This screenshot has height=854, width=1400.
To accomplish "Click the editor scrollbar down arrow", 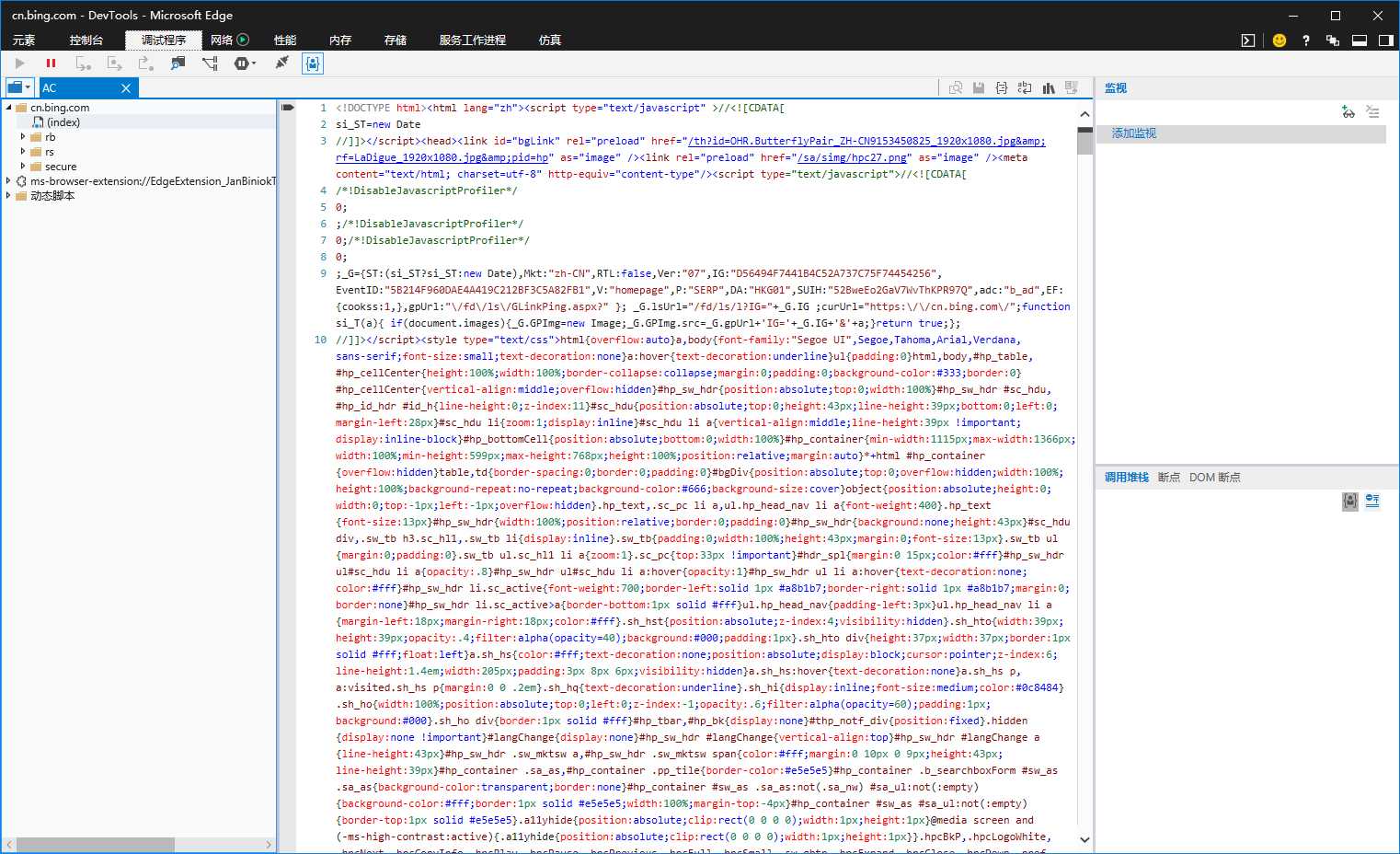I will (x=1084, y=839).
